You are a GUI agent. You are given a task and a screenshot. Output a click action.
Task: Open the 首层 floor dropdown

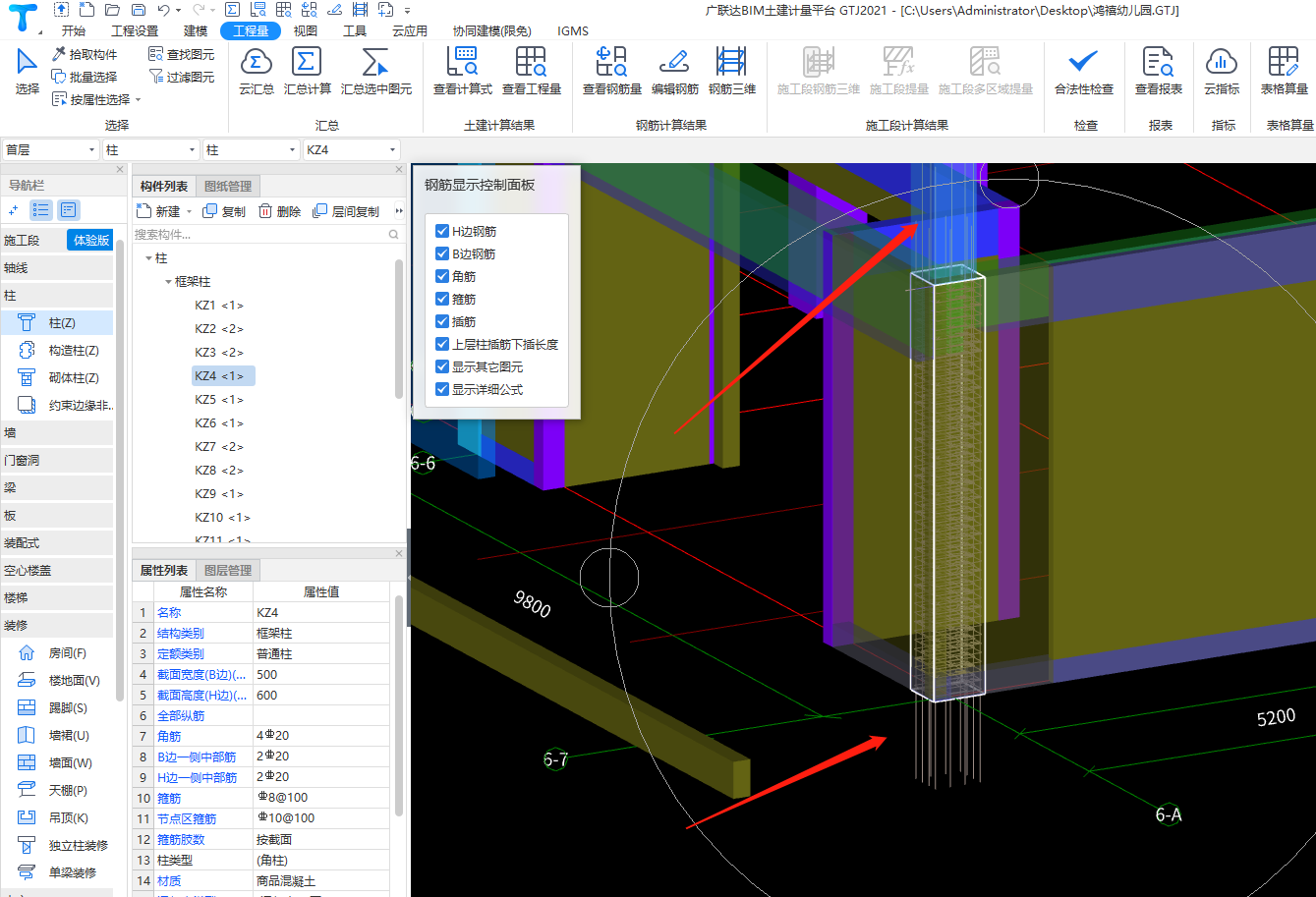[x=50, y=150]
